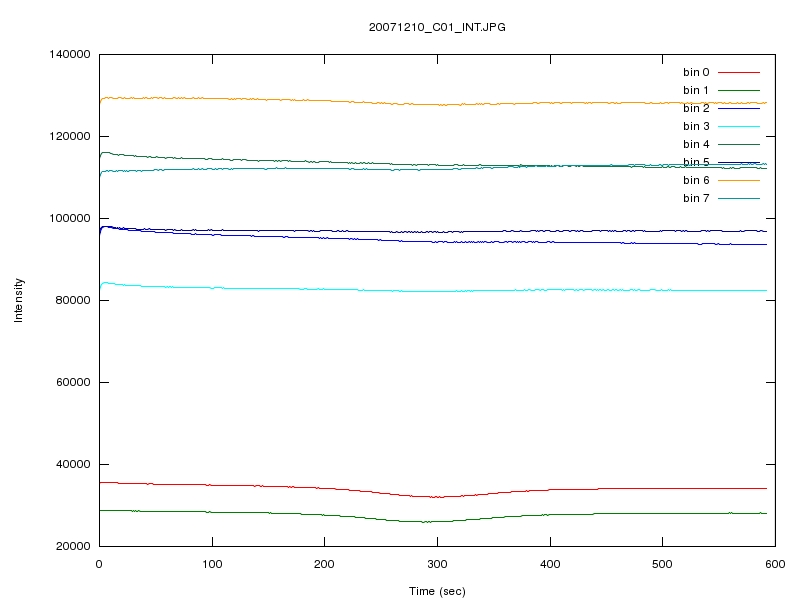Select the 'bin 3' legend label

coord(696,126)
